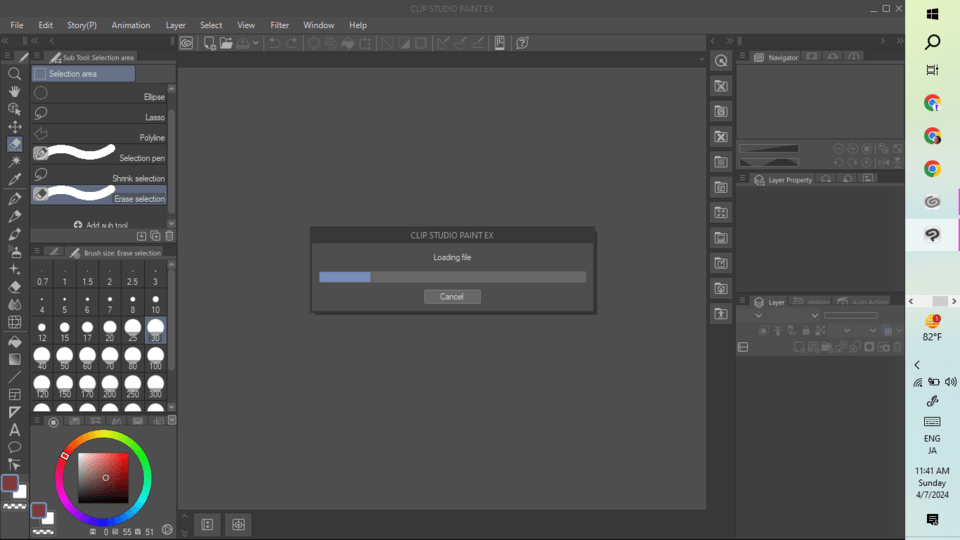Choose the Ellipse selection sub tool

tap(99, 94)
